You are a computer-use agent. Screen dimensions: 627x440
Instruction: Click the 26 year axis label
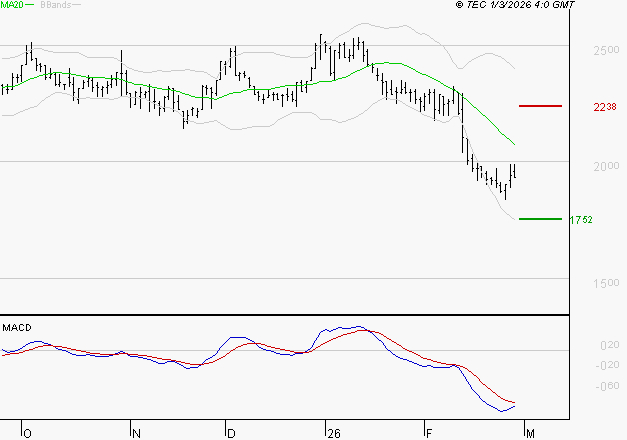pyautogui.click(x=333, y=434)
